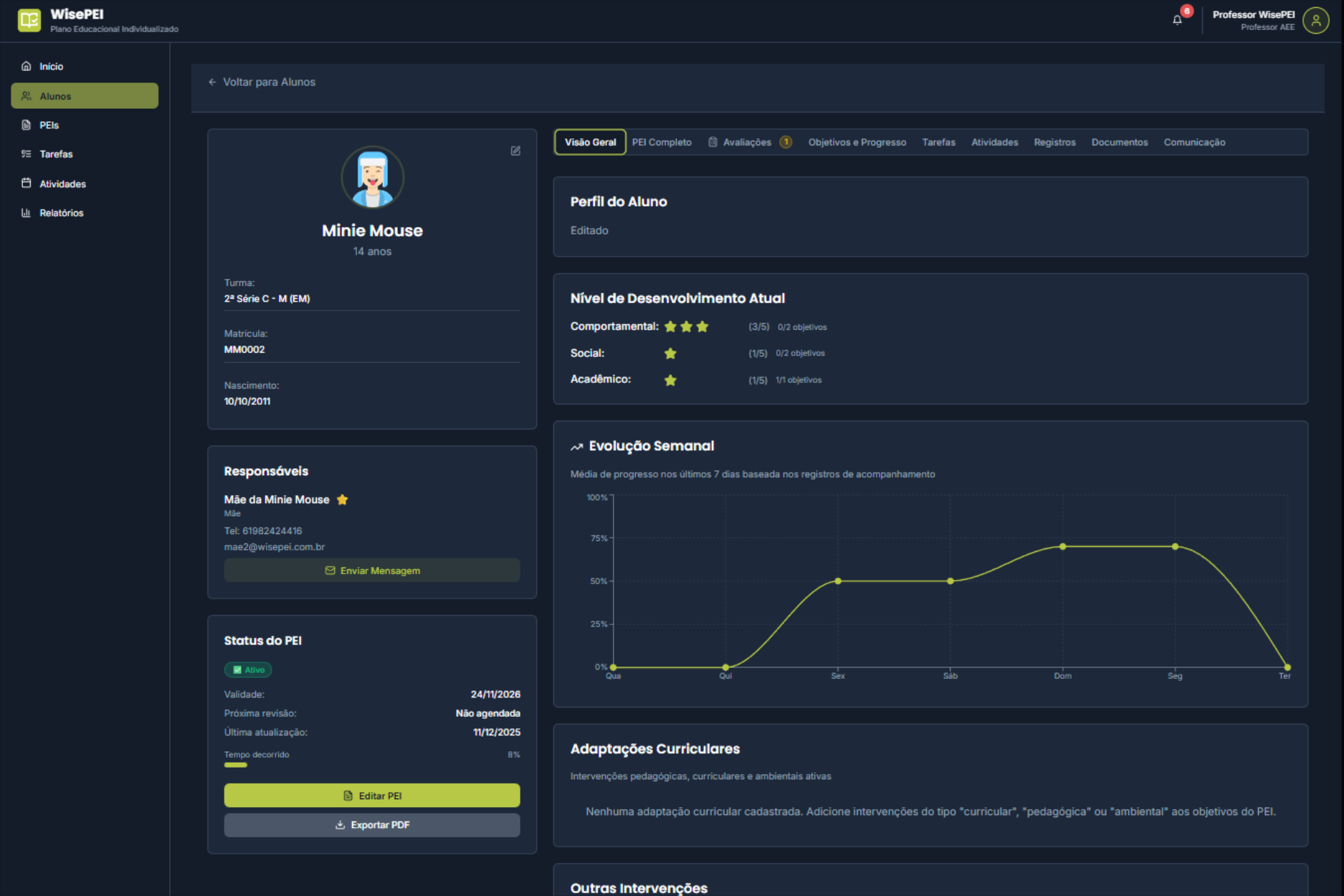Click the Exportar PDF button
The width and height of the screenshot is (1344, 896).
[x=372, y=825]
